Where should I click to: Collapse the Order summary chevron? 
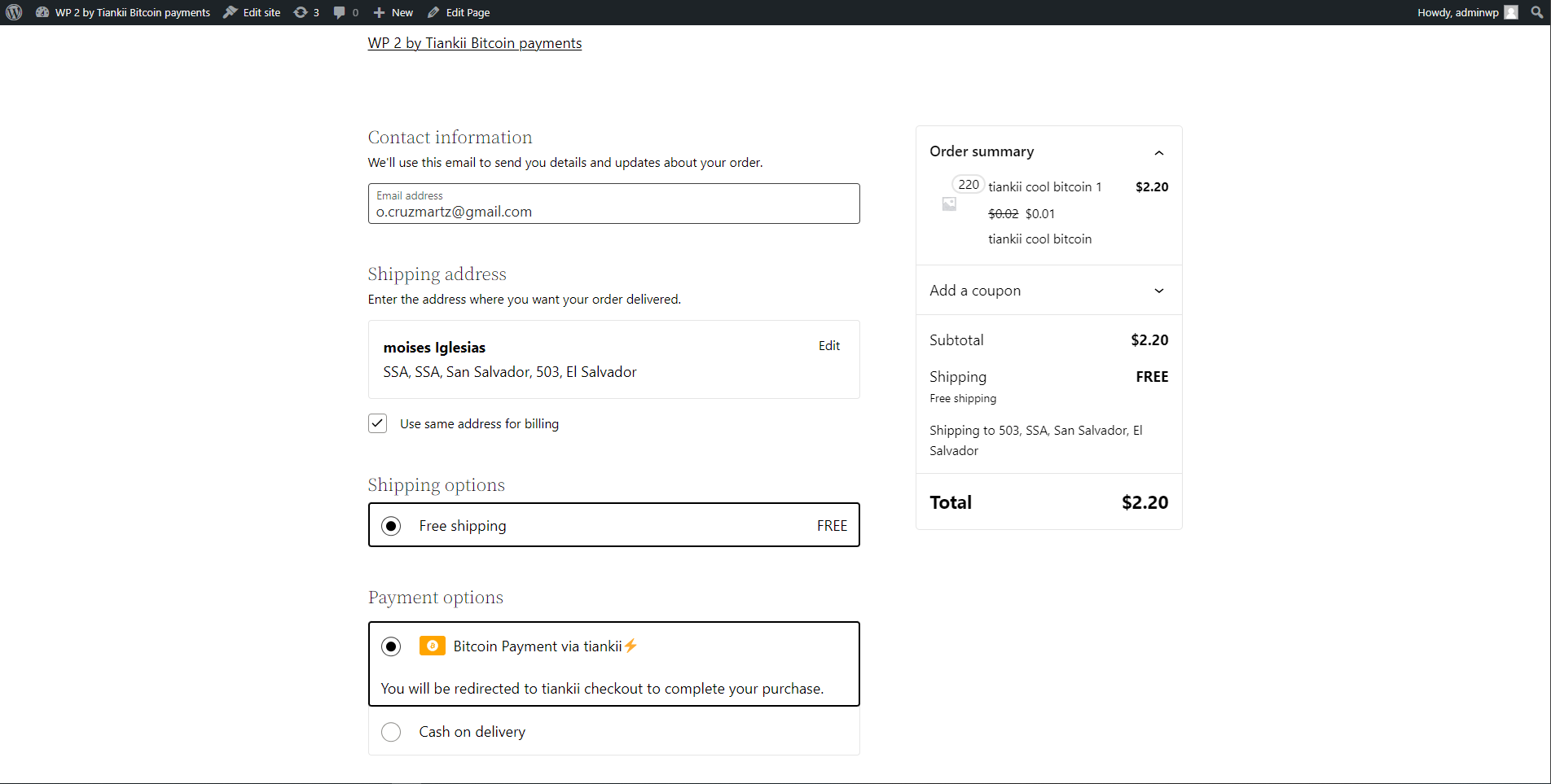coord(1159,152)
